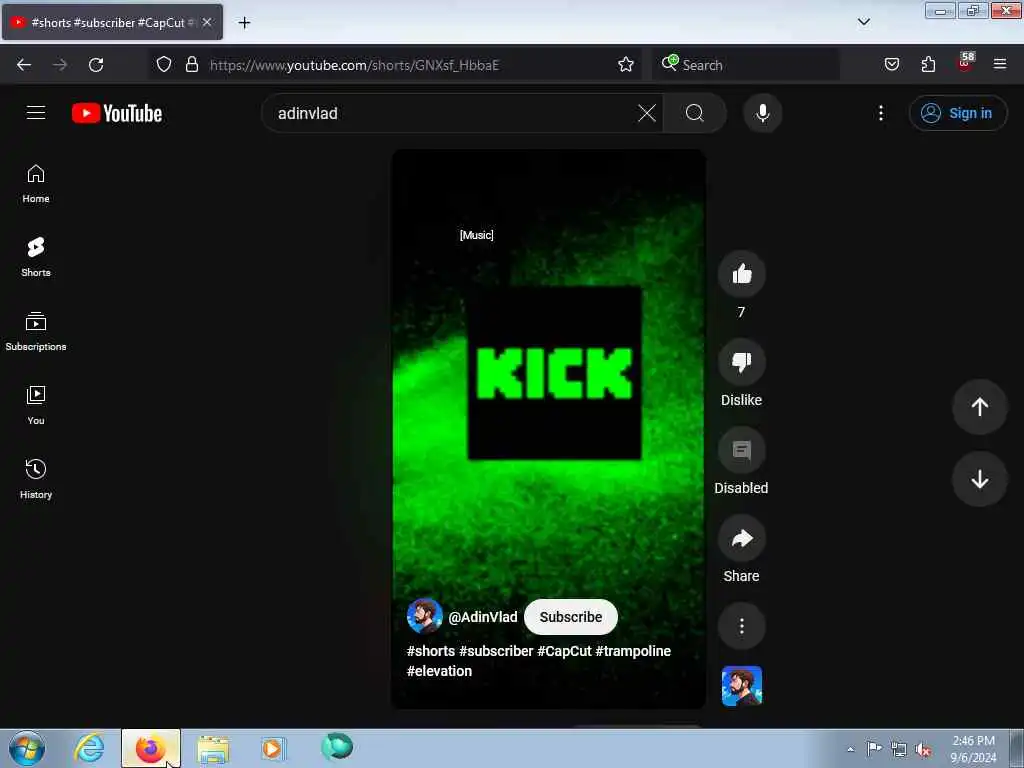Open the muted volume tray icon

tap(923, 749)
